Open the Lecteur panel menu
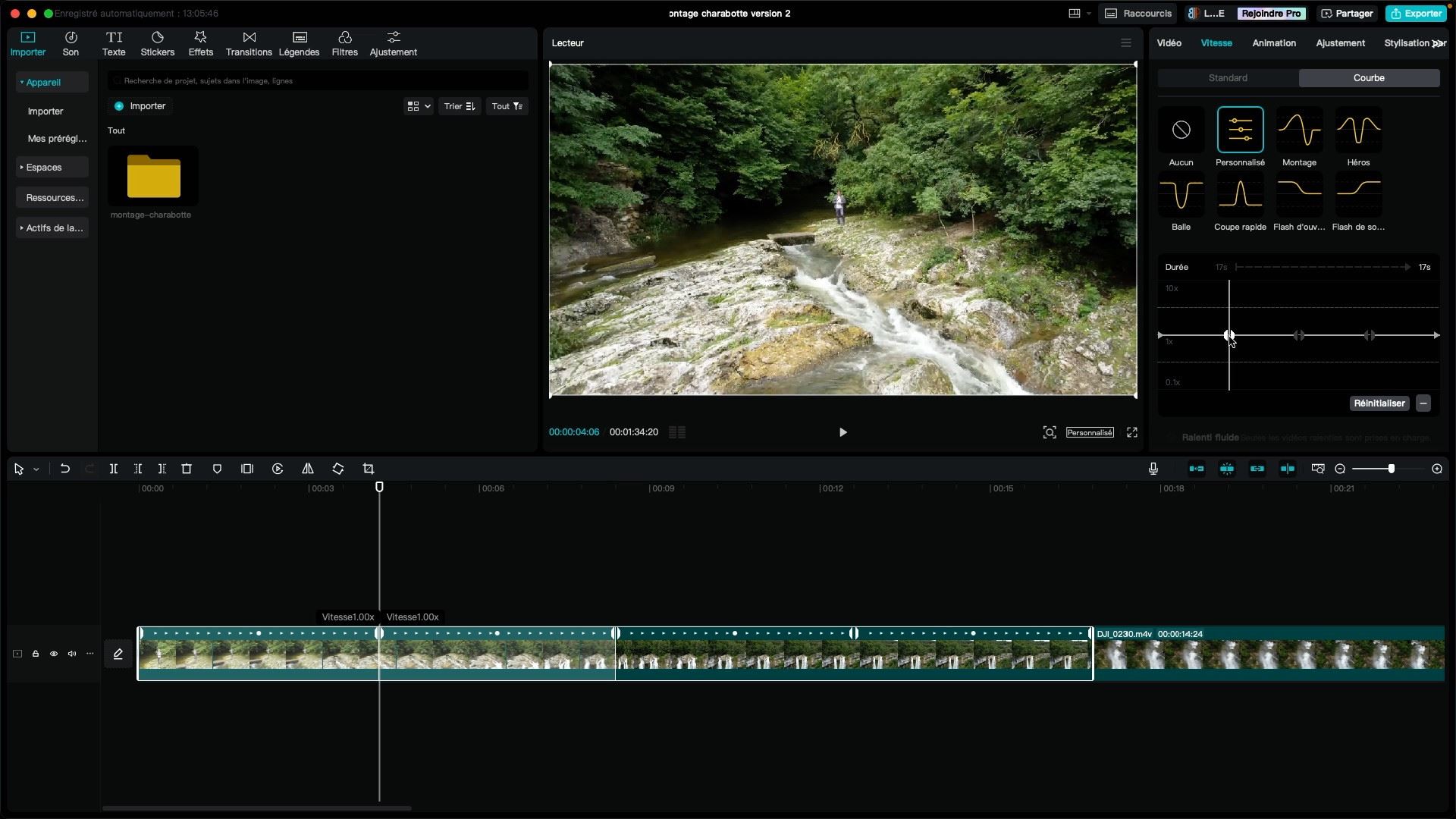This screenshot has width=1456, height=819. (1126, 43)
